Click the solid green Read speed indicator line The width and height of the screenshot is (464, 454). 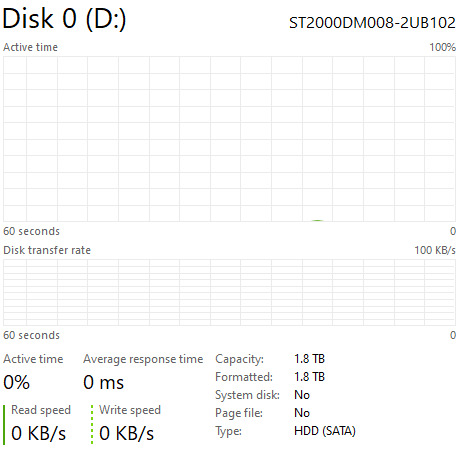[x=4, y=424]
